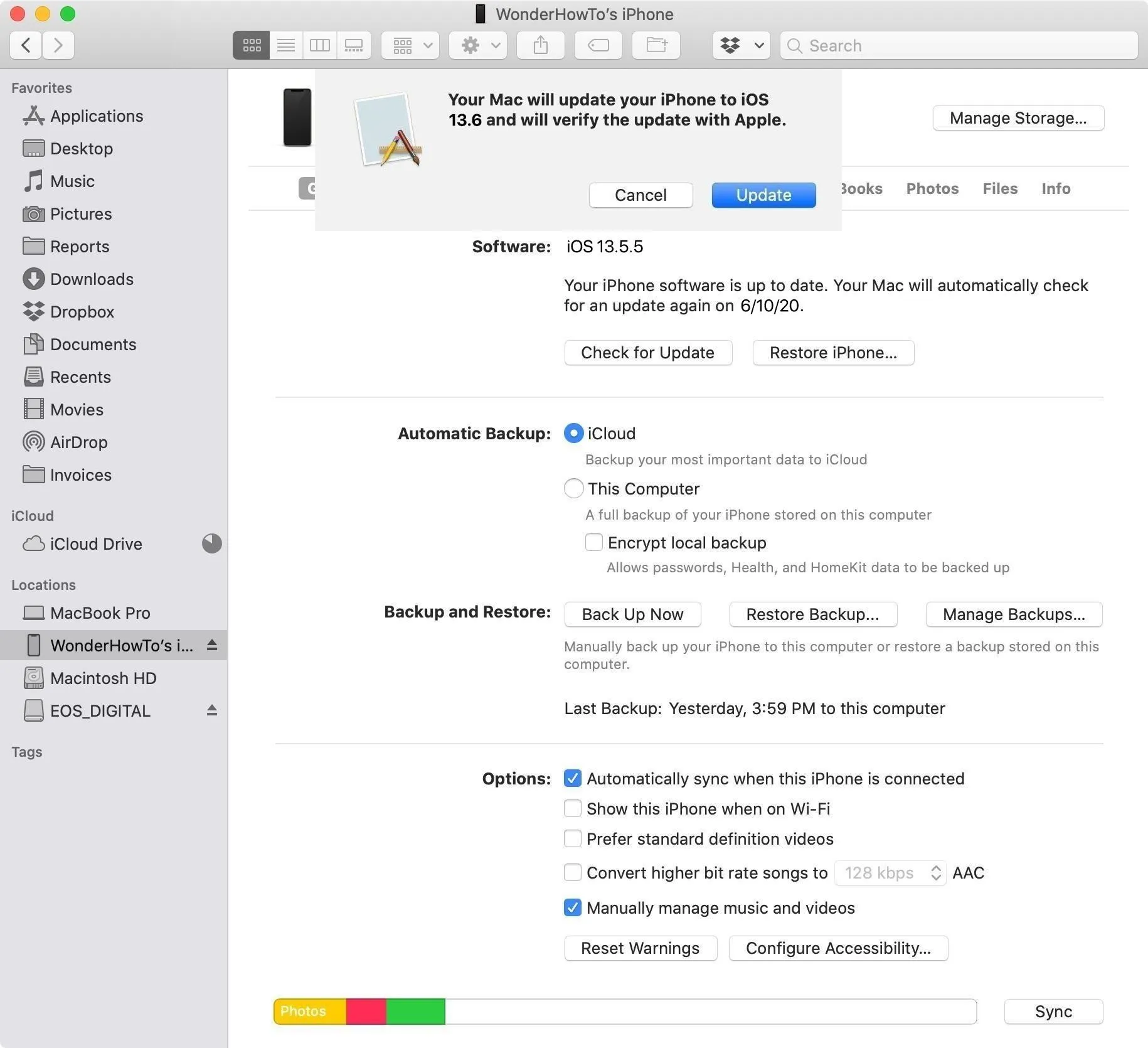Click Back Up Now button
Screen dimensions: 1148x1048
point(632,614)
